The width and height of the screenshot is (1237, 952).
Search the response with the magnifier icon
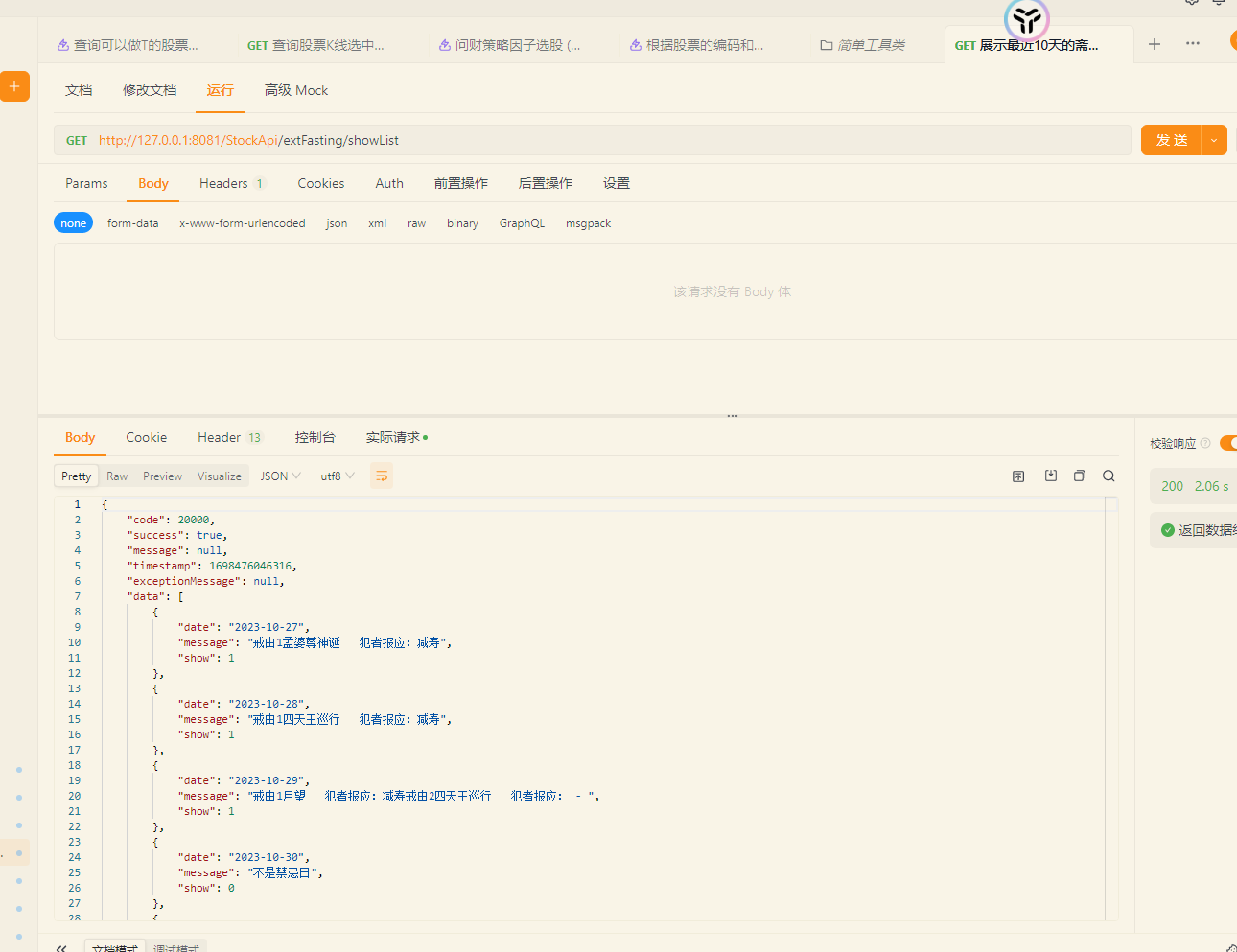[x=1109, y=476]
